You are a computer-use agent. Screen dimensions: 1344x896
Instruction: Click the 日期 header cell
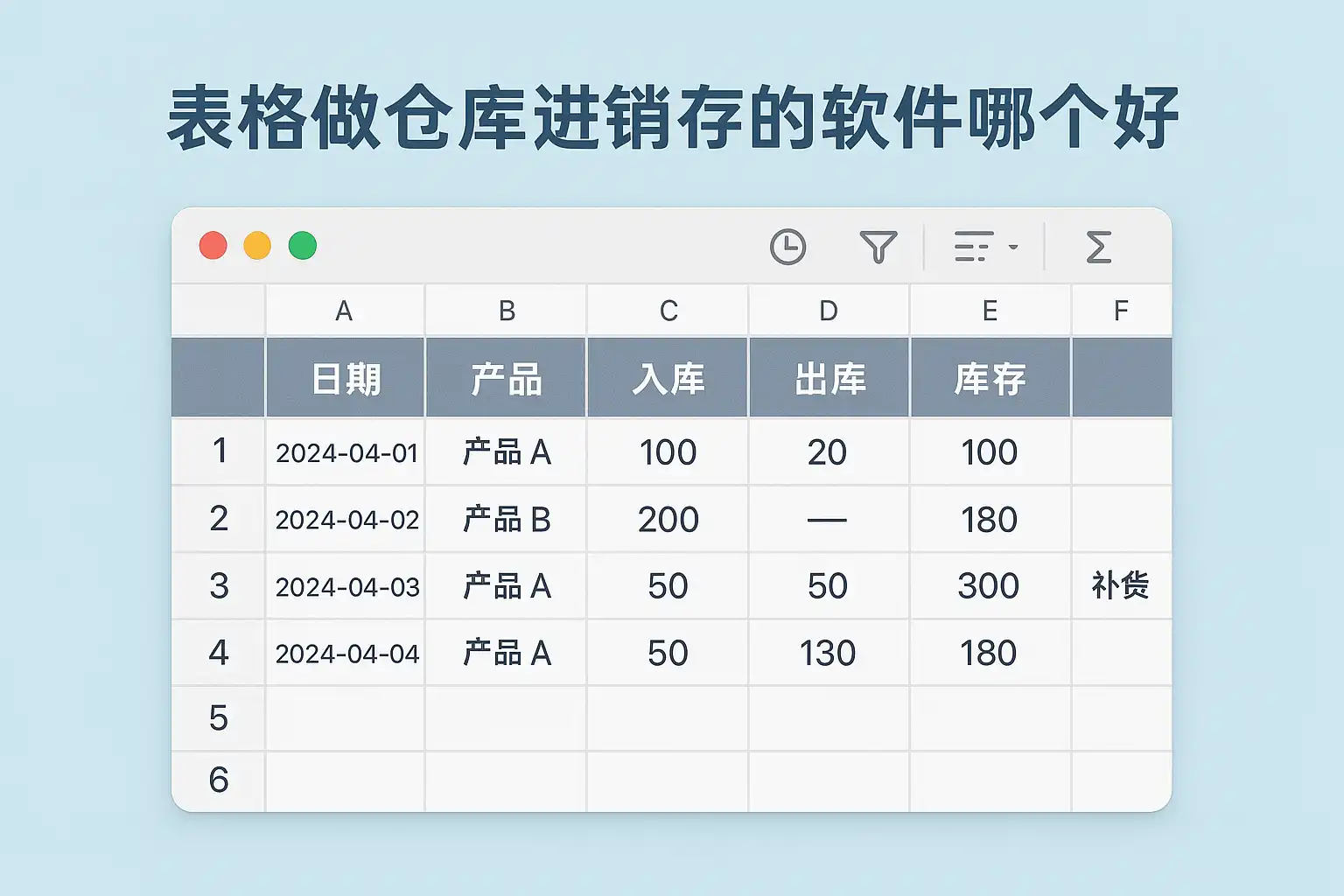tap(346, 379)
